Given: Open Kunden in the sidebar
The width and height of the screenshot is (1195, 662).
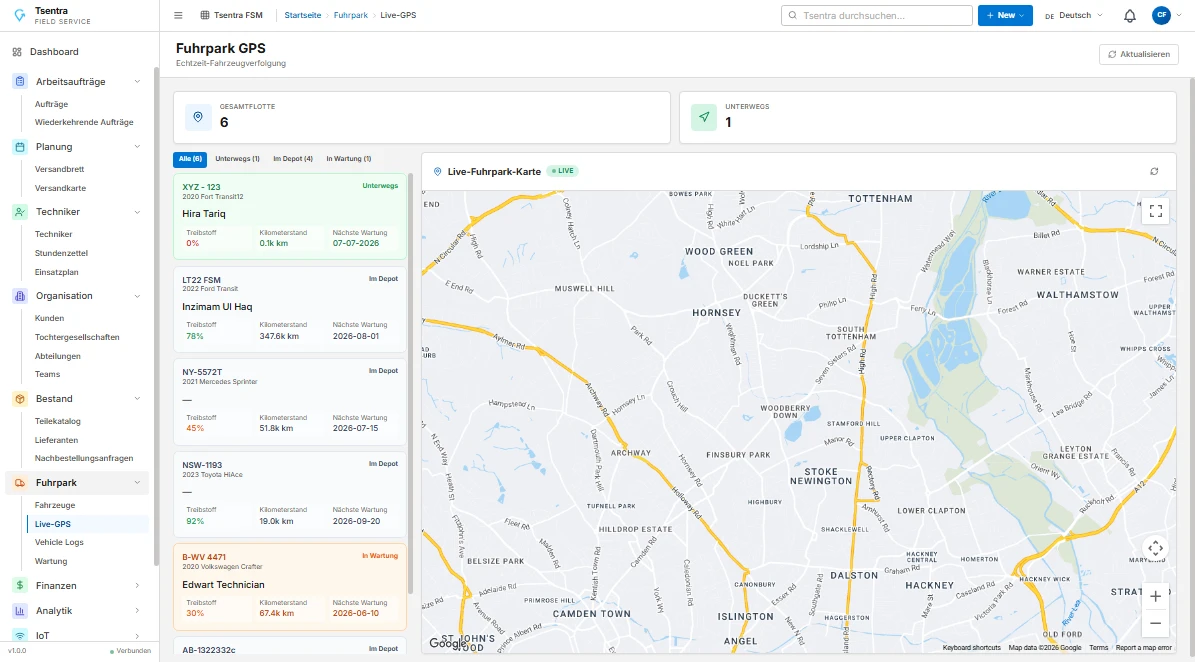Looking at the screenshot, I should pos(50,318).
